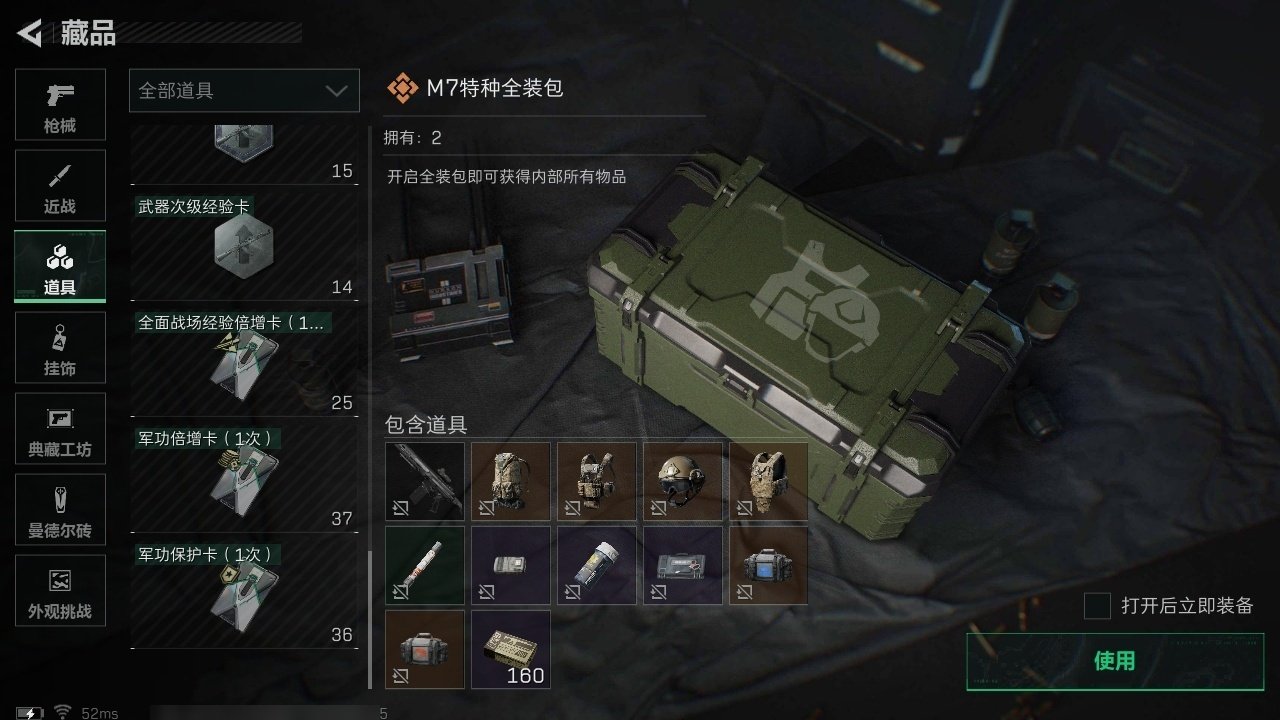Viewport: 1280px width, 720px height.
Task: Click the item list scrollbar
Action: point(370,620)
